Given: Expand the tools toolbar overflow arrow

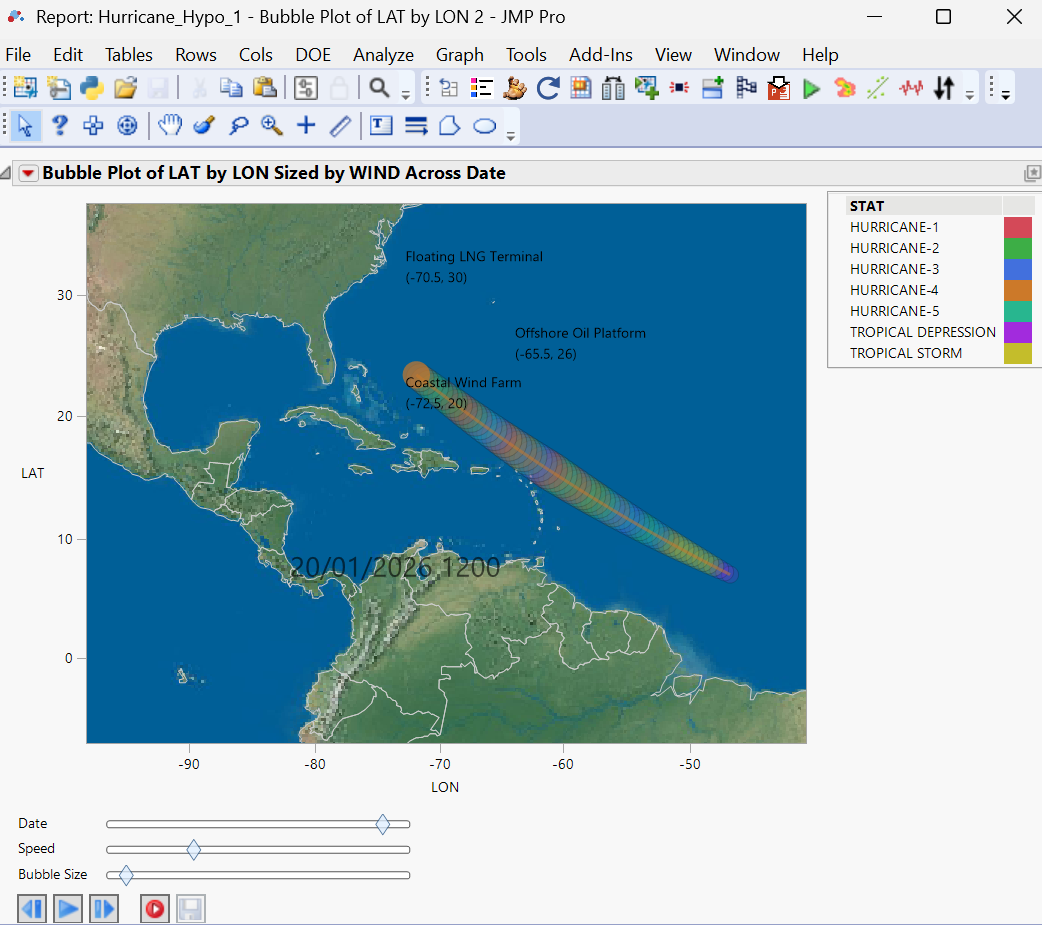Looking at the screenshot, I should click(x=510, y=136).
